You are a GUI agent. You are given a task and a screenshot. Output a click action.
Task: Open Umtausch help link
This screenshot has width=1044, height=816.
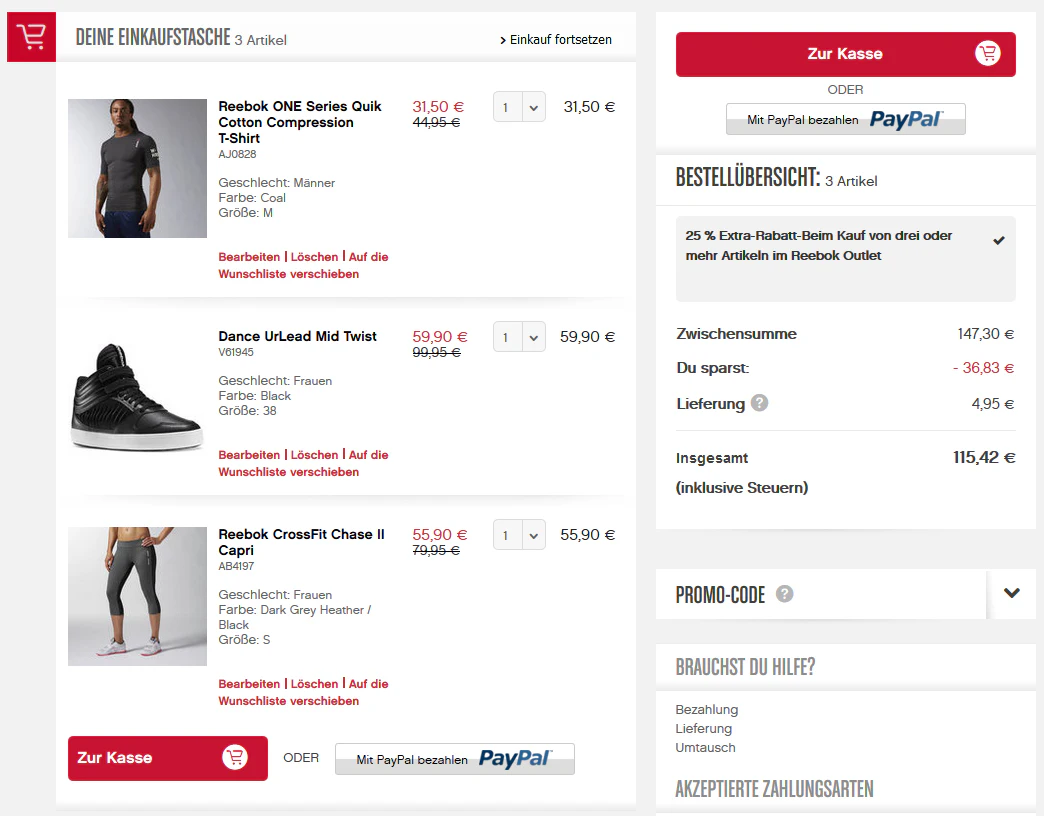click(705, 747)
